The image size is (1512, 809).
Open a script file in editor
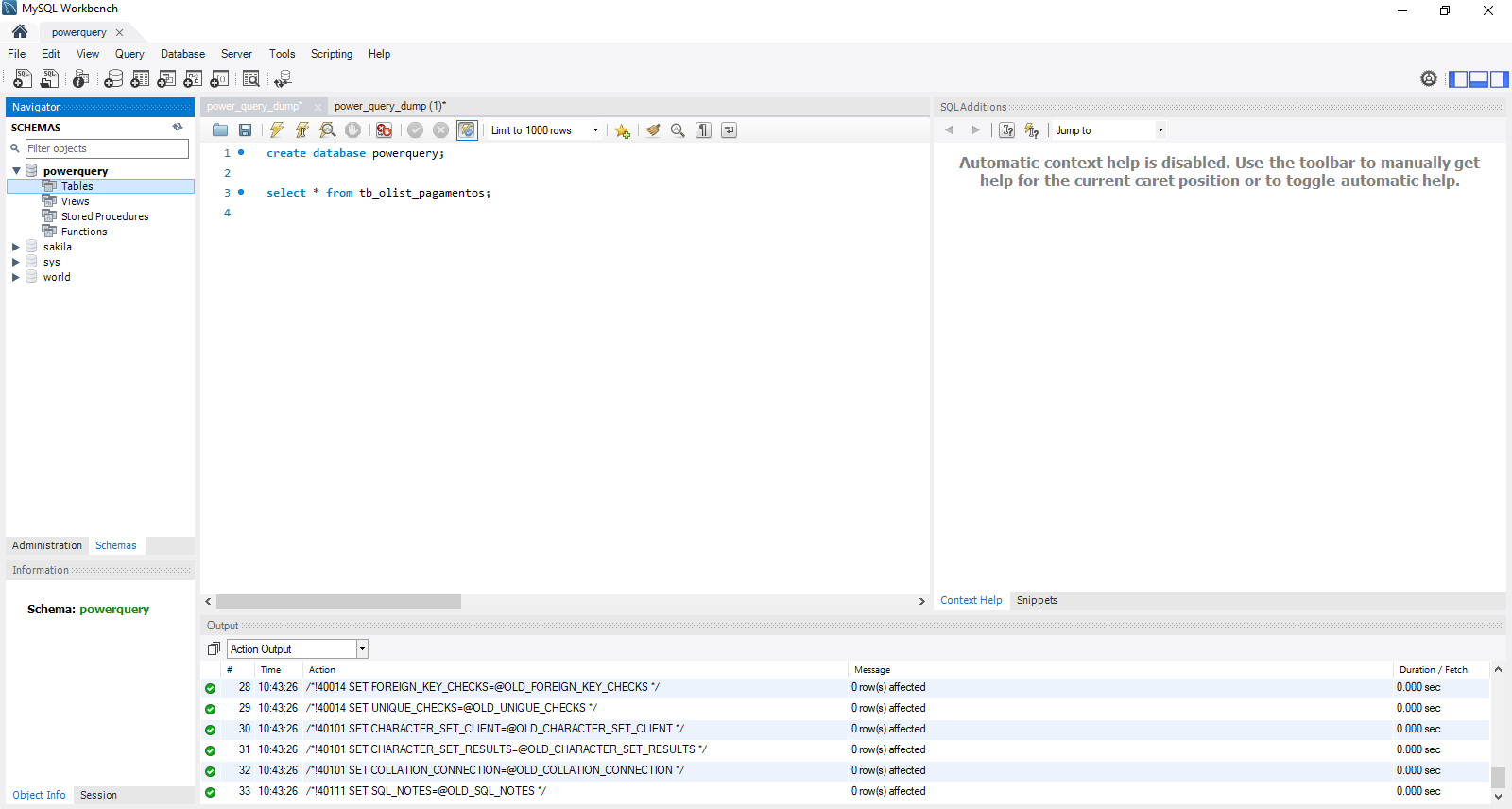[220, 130]
